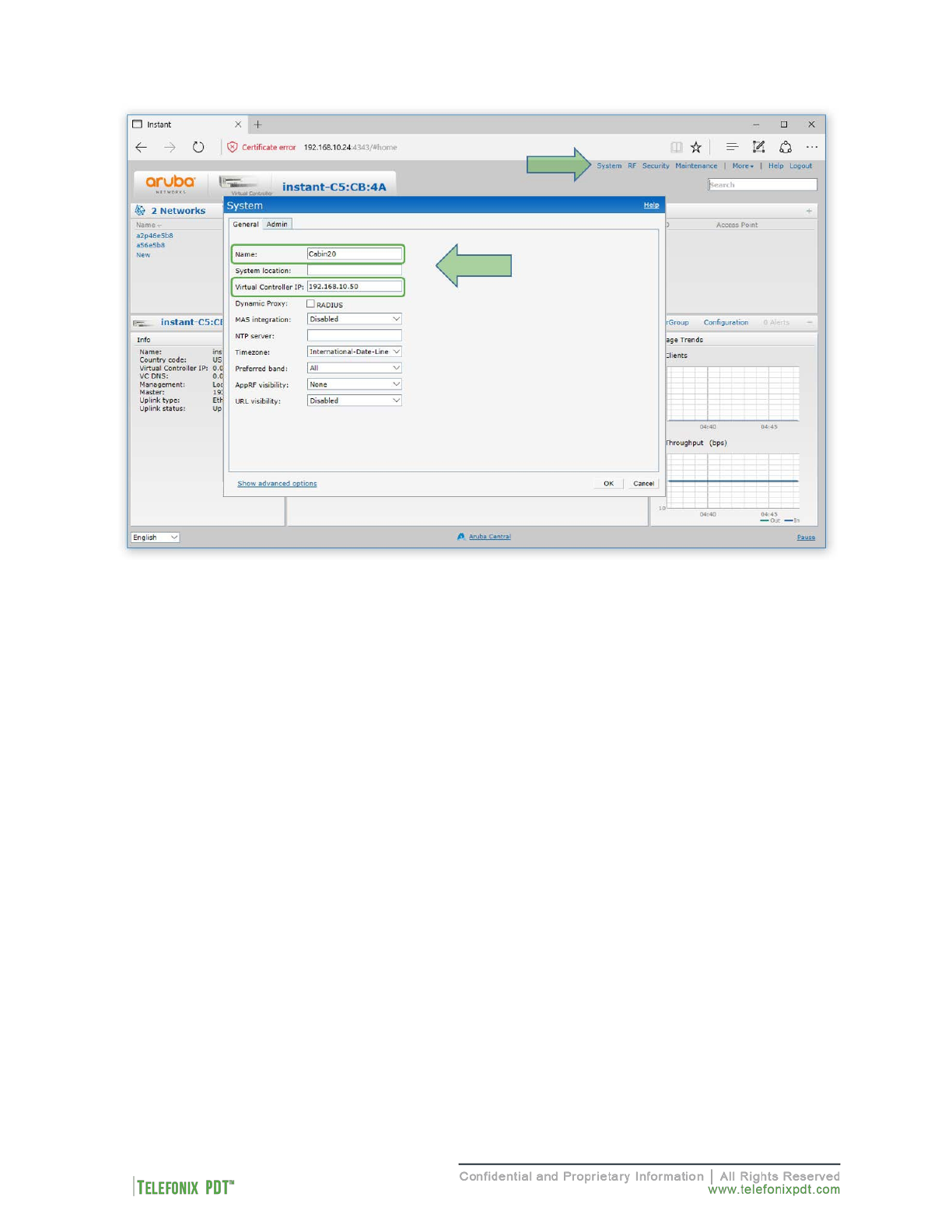Image resolution: width=952 pixels, height=1232 pixels.
Task: Click the Certificate error shield icon
Action: point(232,147)
